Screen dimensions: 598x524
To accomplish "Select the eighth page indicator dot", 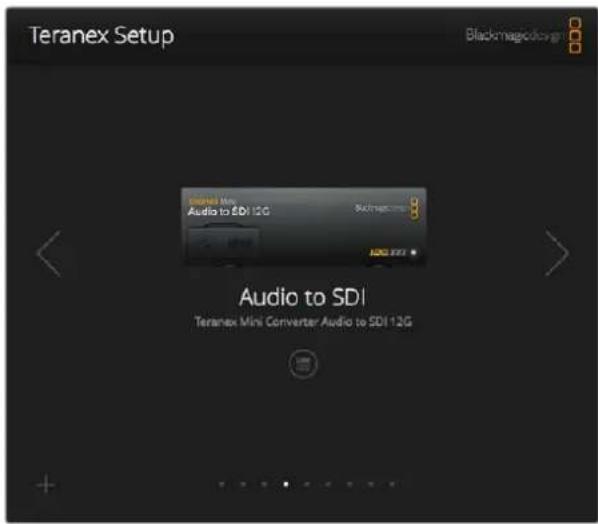I will 371,484.
